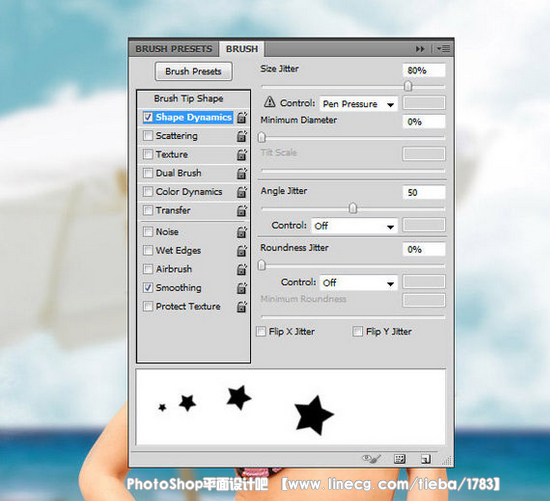This screenshot has height=501, width=550.
Task: Click the Size Jitter 80% field
Action: point(424,70)
